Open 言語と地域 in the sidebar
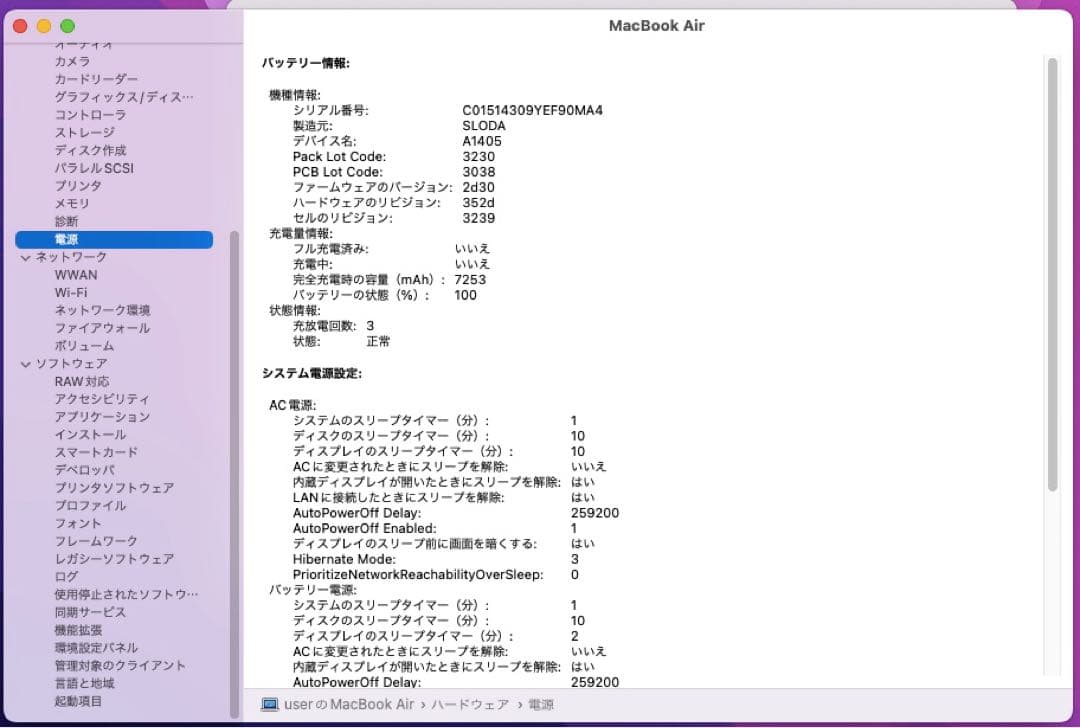The height and width of the screenshot is (728, 1080). pyautogui.click(x=84, y=683)
